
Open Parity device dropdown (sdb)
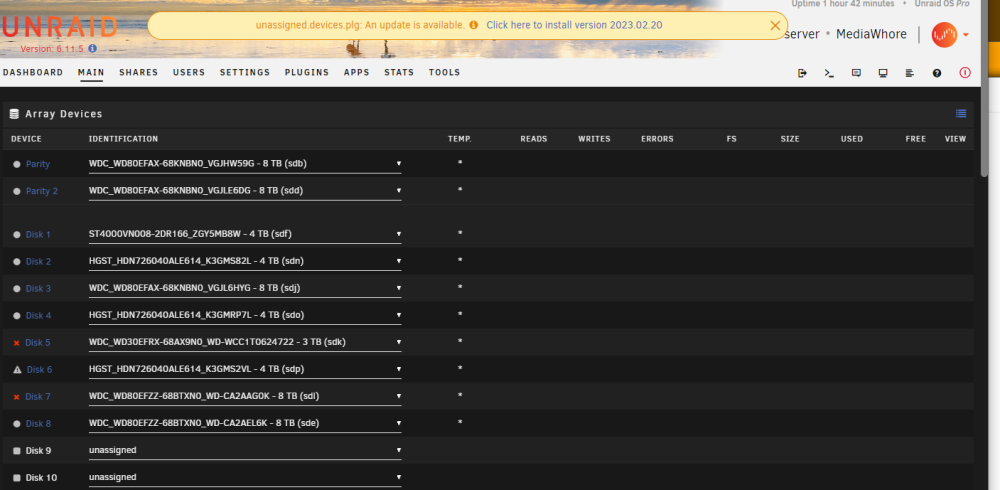tap(245, 163)
